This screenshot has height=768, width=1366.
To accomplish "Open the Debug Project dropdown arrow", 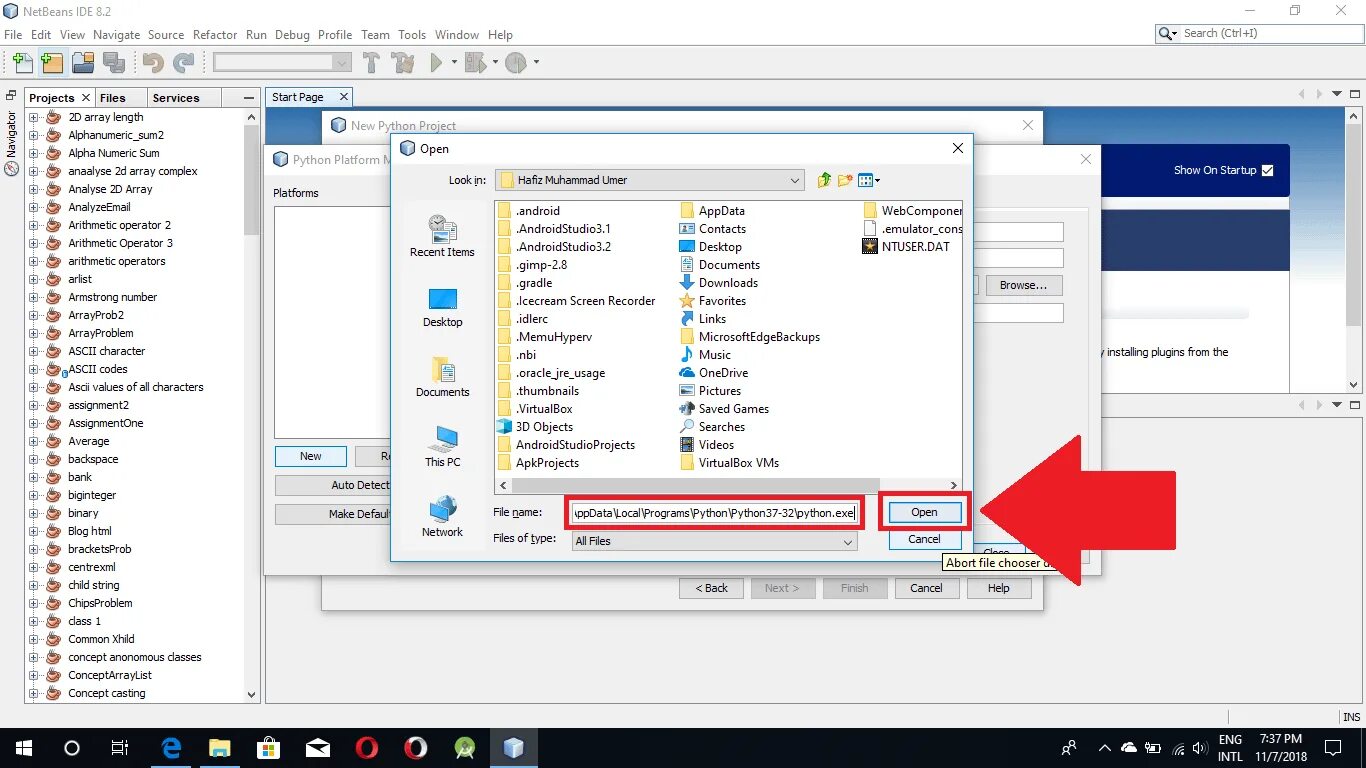I will point(494,63).
